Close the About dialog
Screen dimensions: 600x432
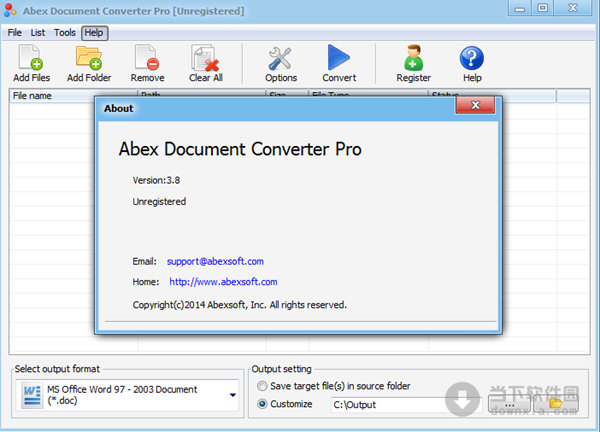tap(475, 105)
